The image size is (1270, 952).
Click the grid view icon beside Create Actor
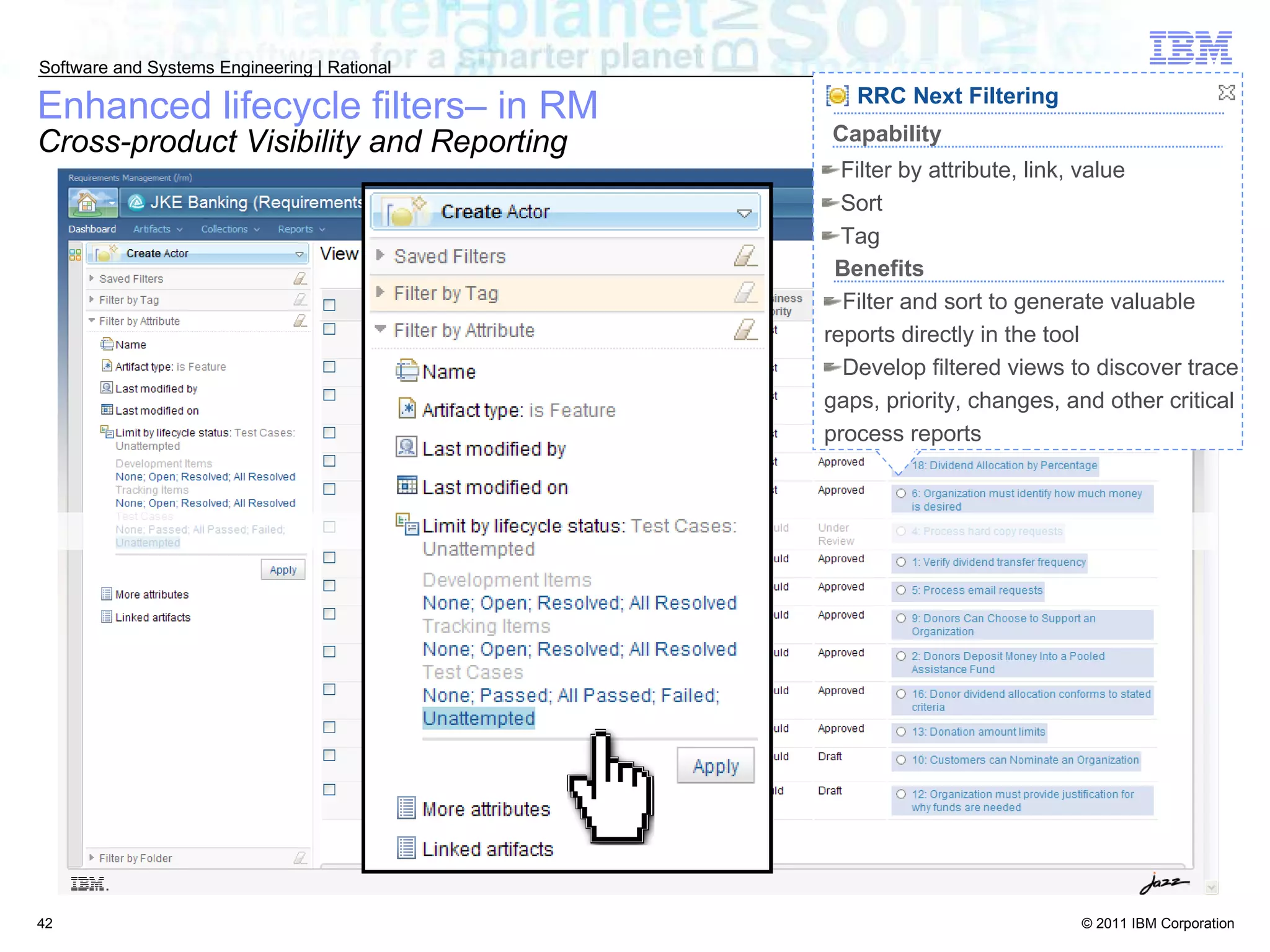point(76,254)
